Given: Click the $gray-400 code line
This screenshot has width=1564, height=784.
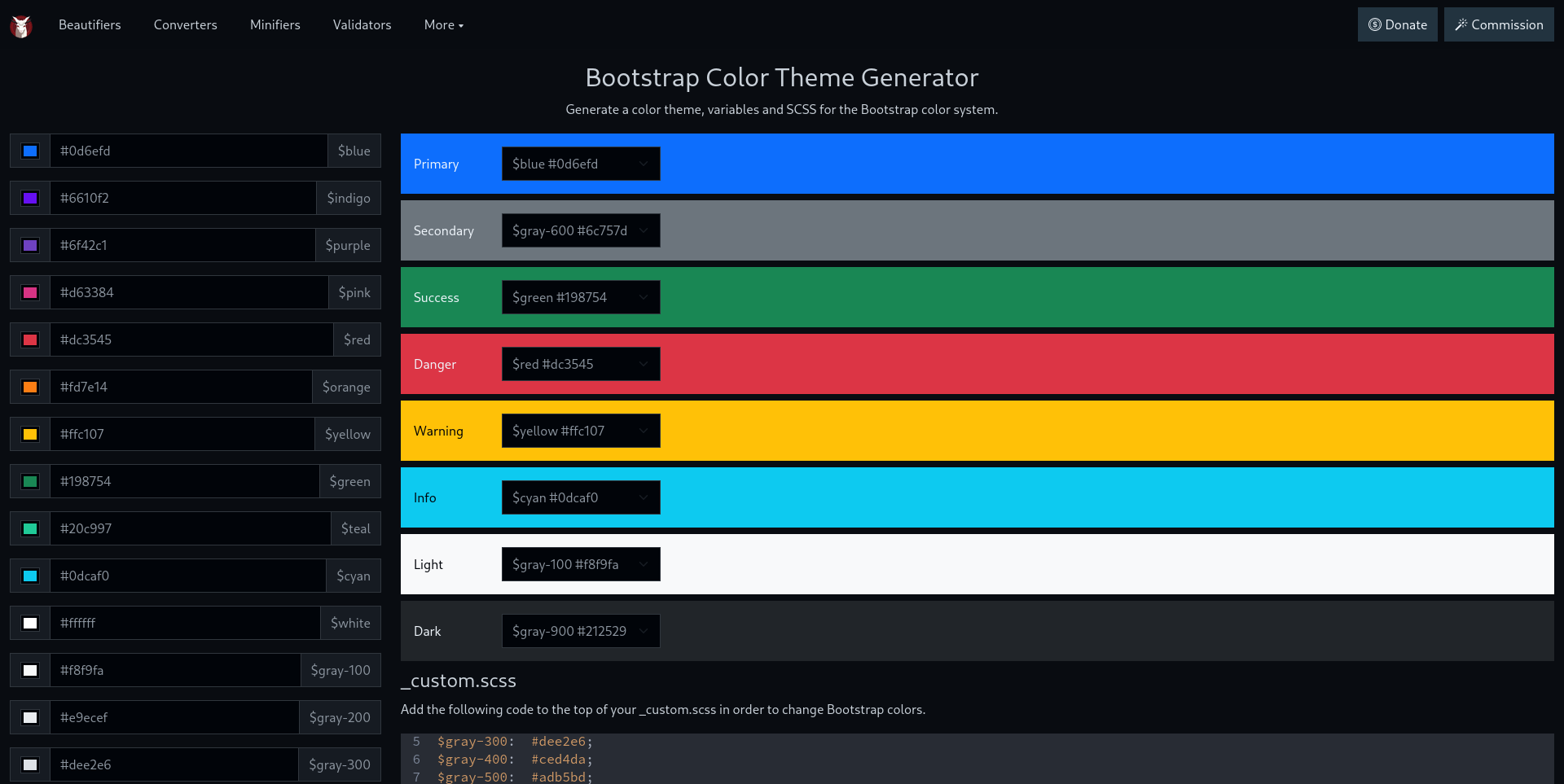Looking at the screenshot, I should [x=515, y=760].
